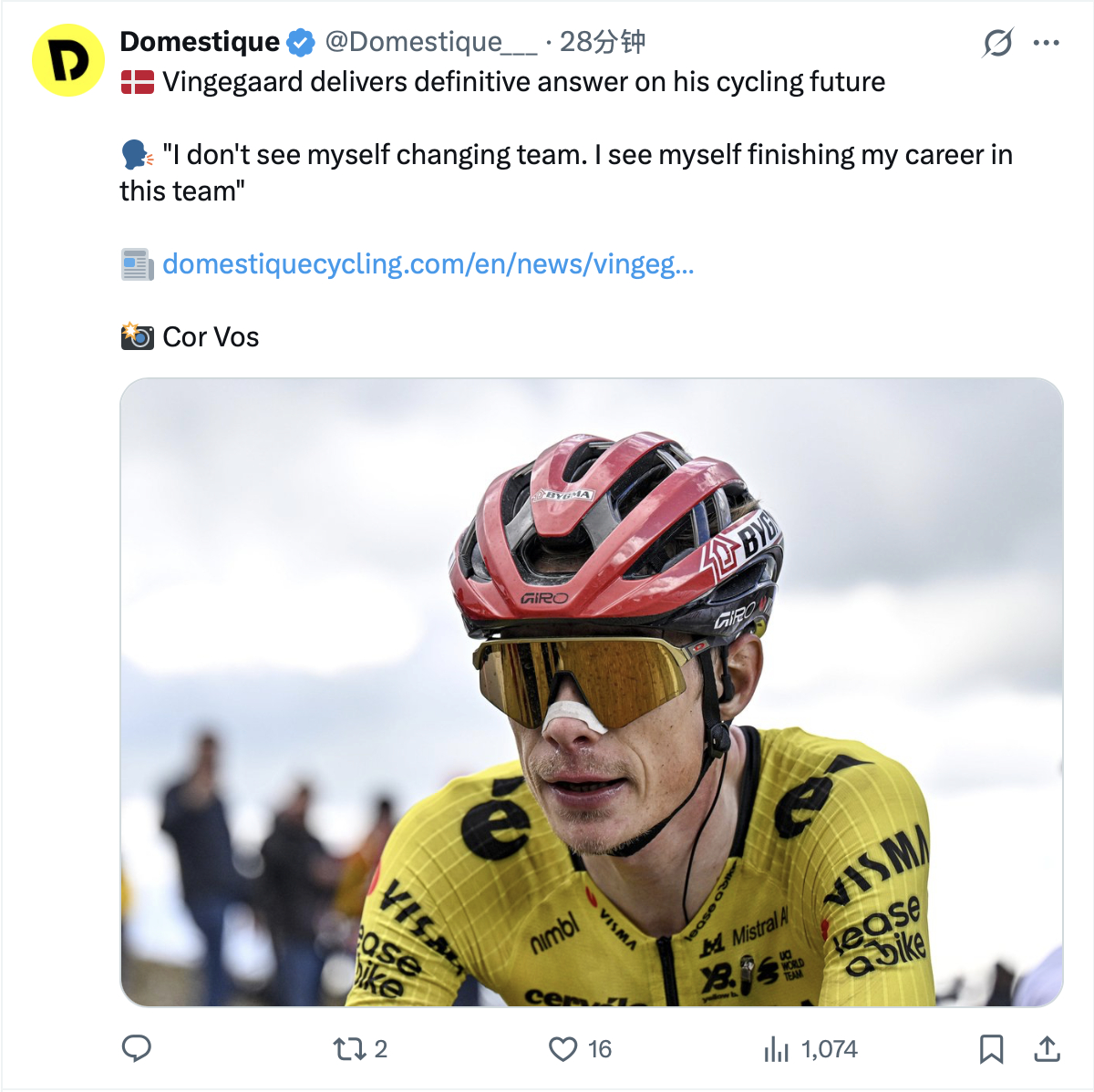Click the Vingegaard headline tweet text
1094x1092 pixels.
pos(524,82)
